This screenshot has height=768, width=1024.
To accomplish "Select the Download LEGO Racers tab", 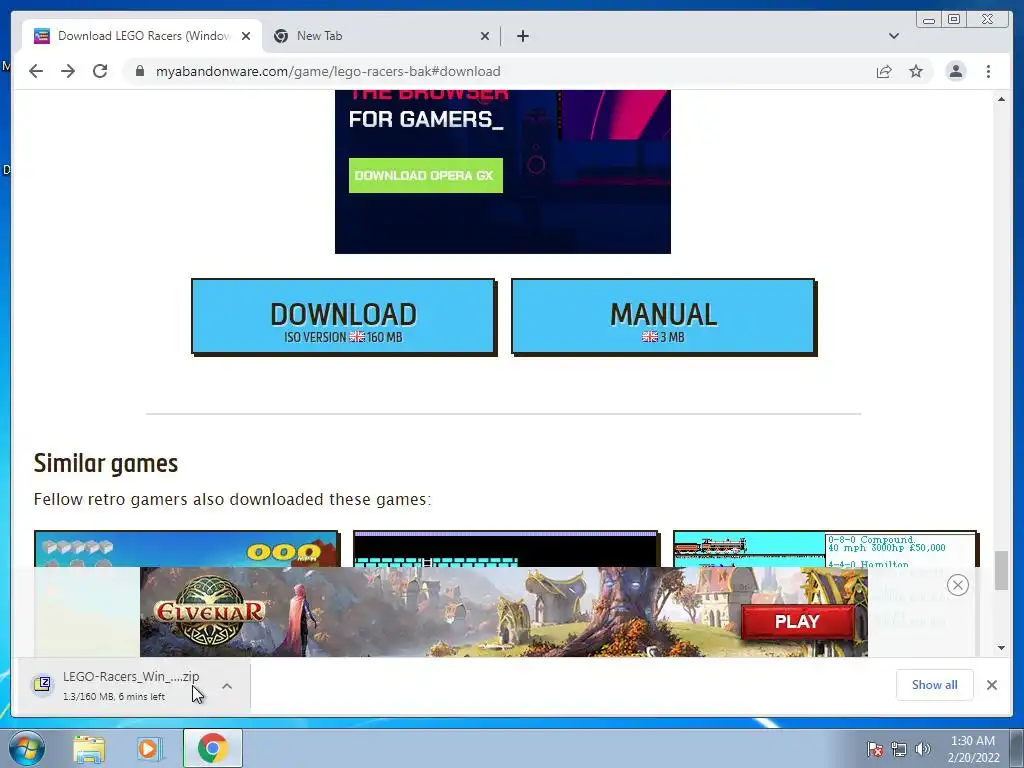I will (x=143, y=36).
